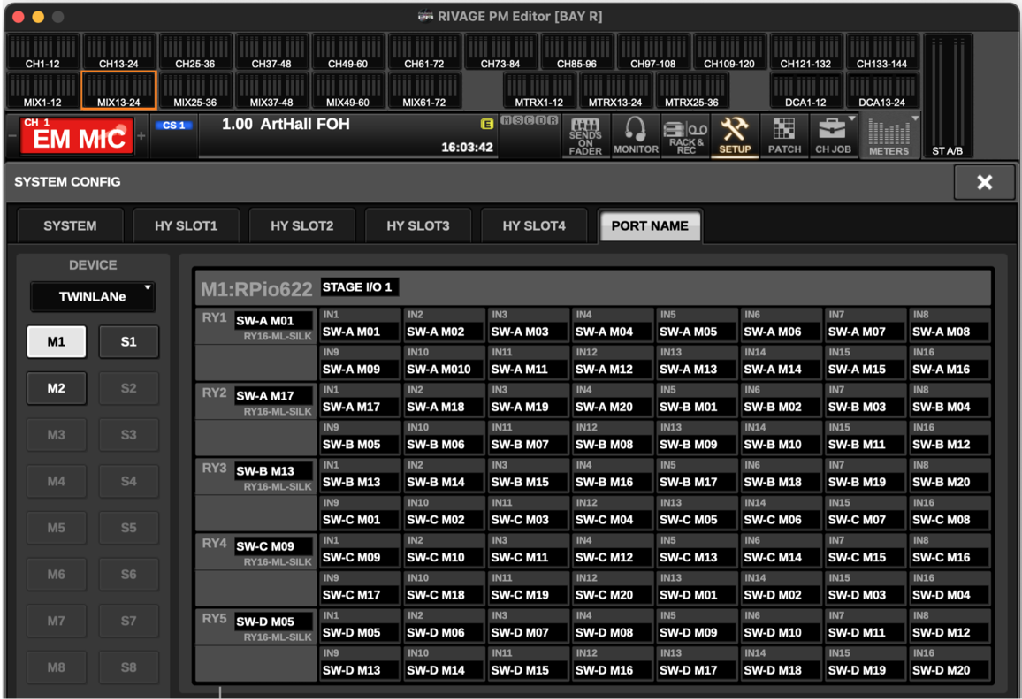Screen dimensions: 1022x699
Task: Select the M4 device button
Action: coord(57,481)
